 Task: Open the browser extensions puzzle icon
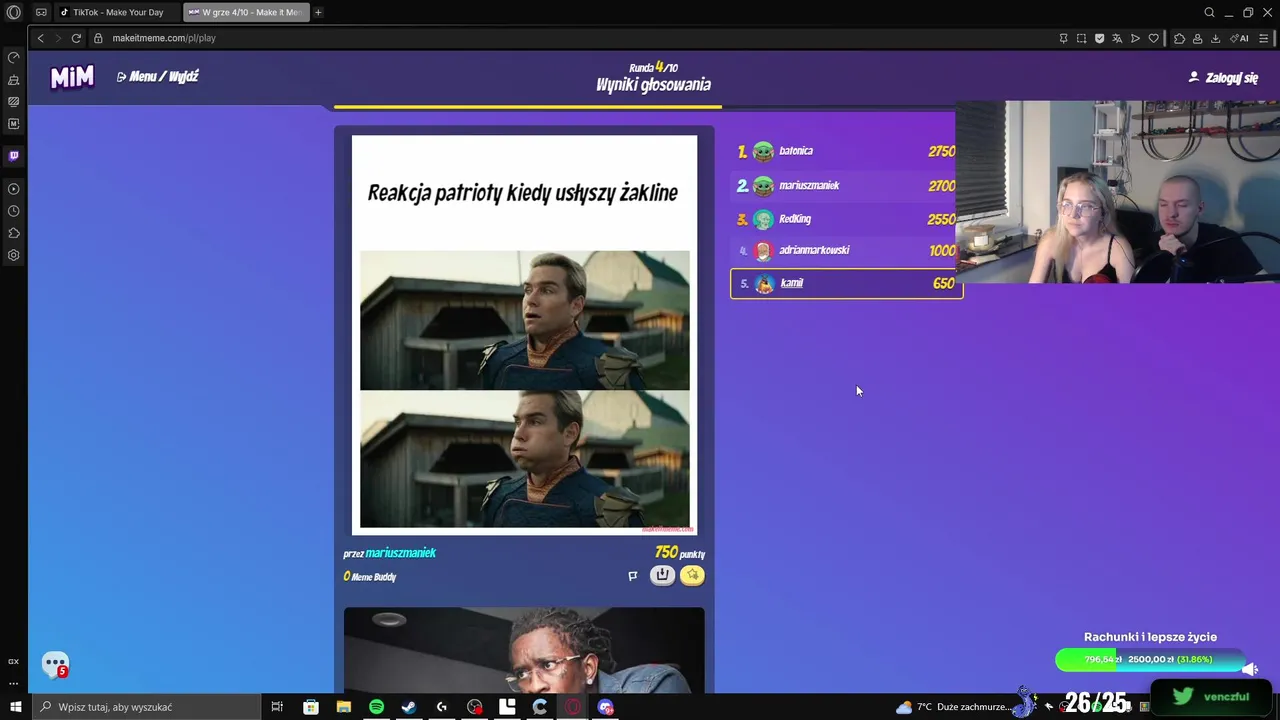tap(1179, 38)
